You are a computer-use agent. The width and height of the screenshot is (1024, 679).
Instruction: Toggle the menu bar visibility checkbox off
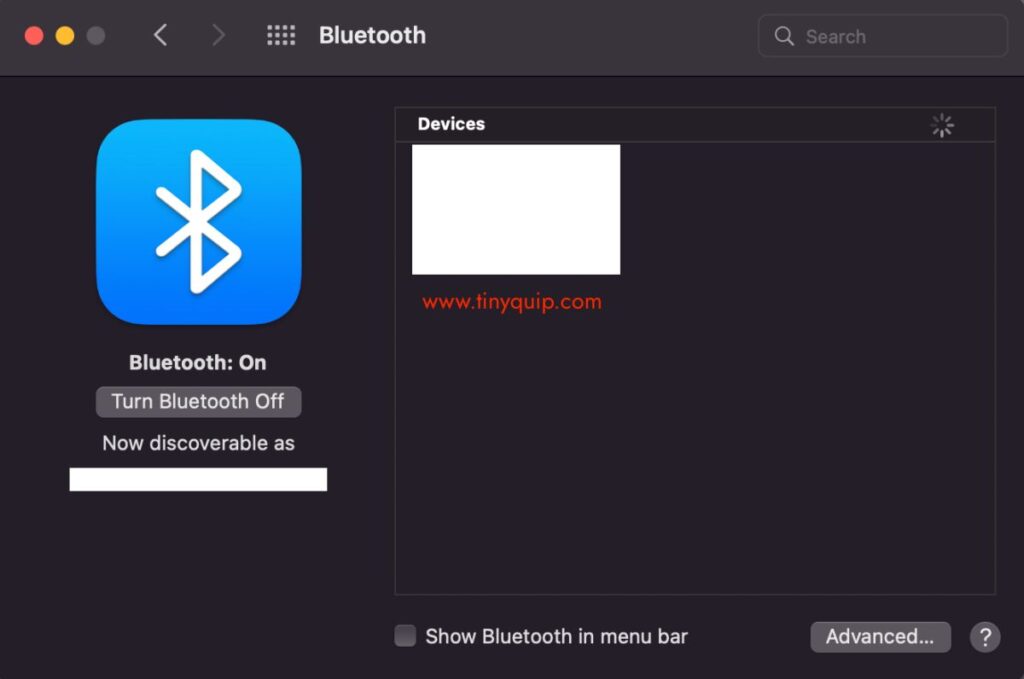pyautogui.click(x=405, y=635)
